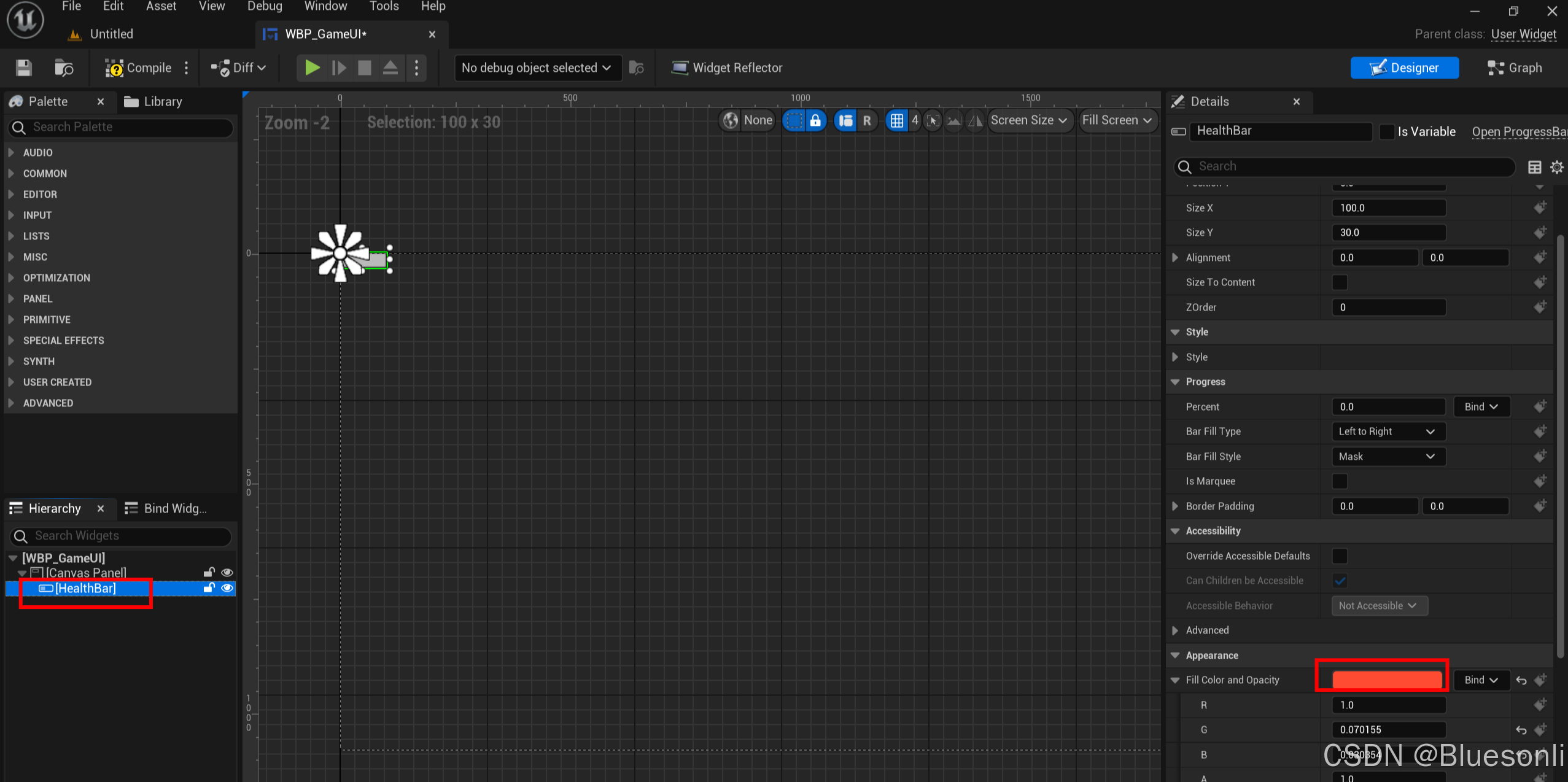Toggle lock on Canvas Panel row

click(x=209, y=573)
